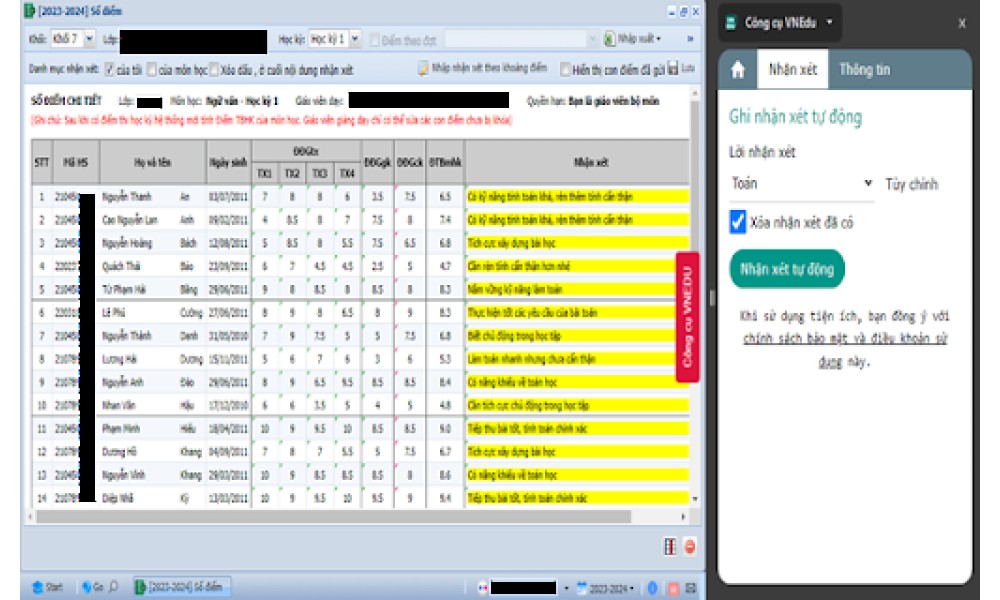
Task: Click the grade table's vertical scrollbar down arrow
Action: [x=695, y=499]
